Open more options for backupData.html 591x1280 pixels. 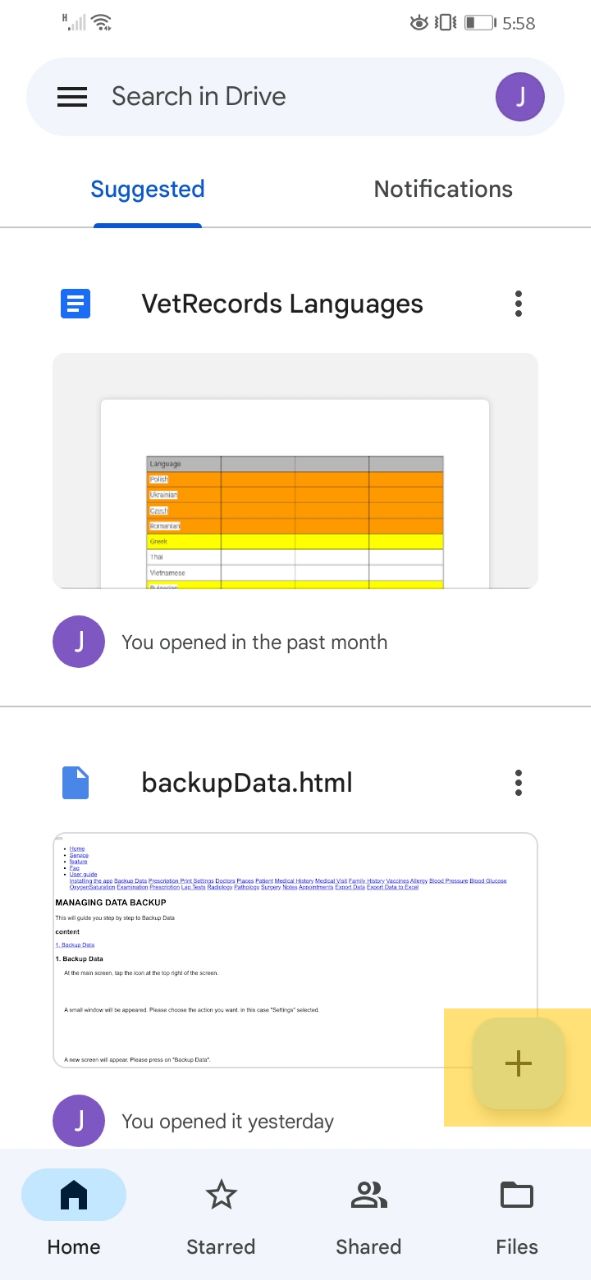[x=518, y=782]
